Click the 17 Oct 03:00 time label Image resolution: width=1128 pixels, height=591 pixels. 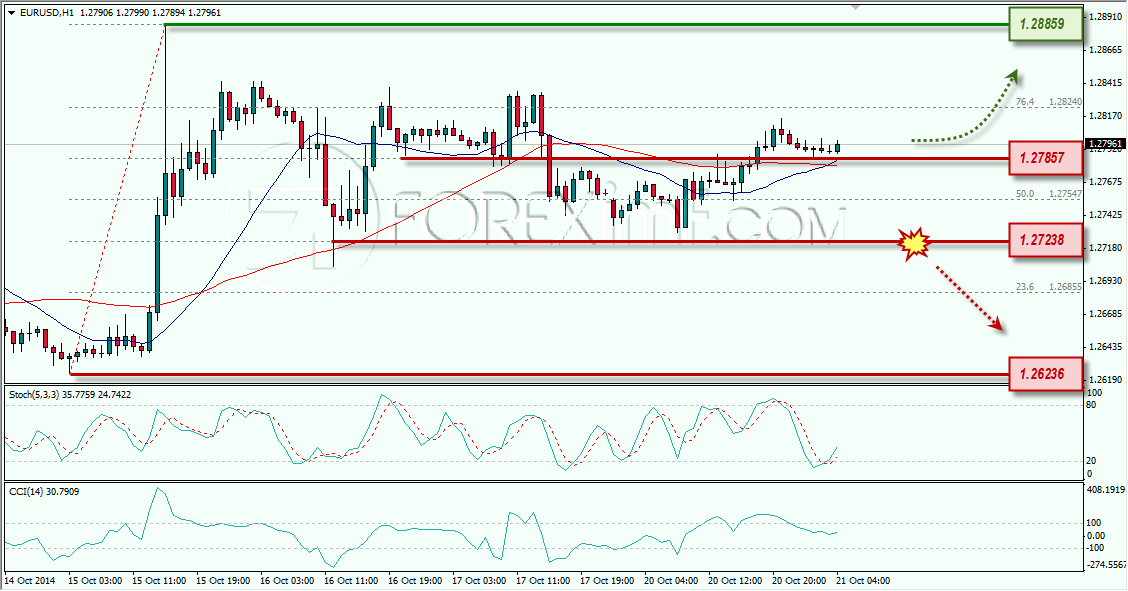point(479,581)
